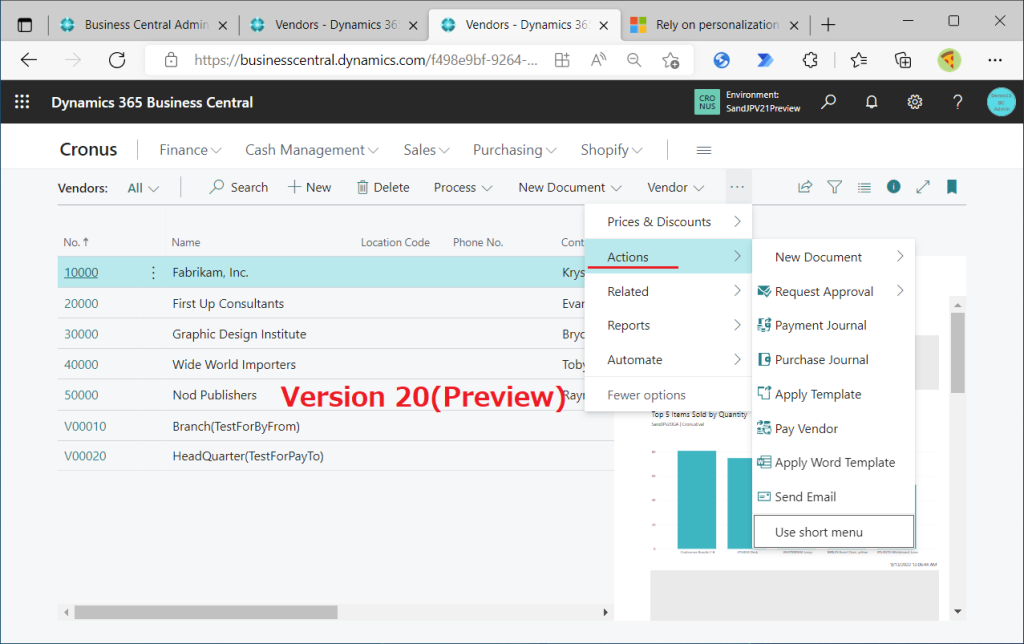
Task: Expand the Finance menu
Action: coord(190,150)
